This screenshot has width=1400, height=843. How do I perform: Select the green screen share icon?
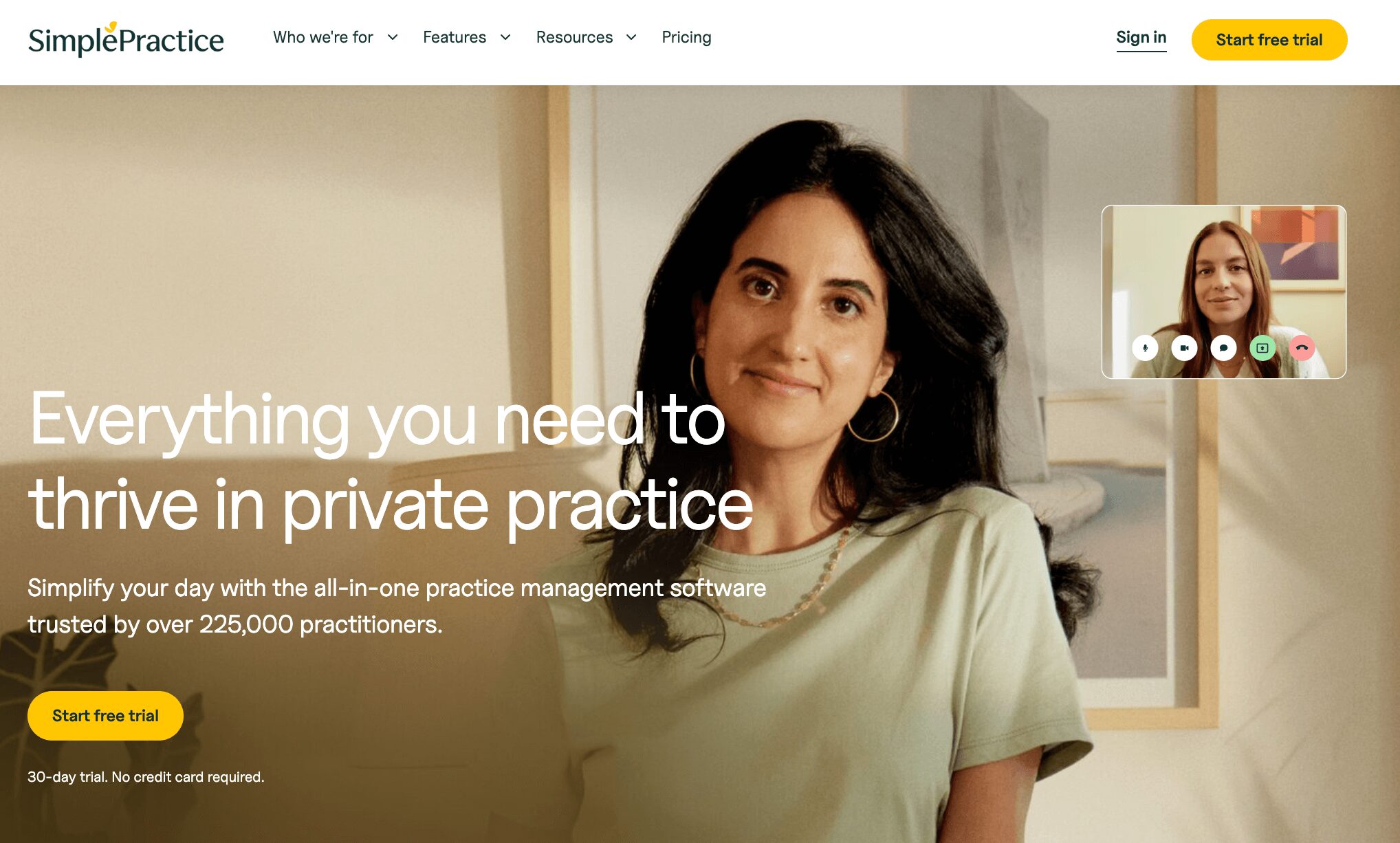tap(1262, 348)
